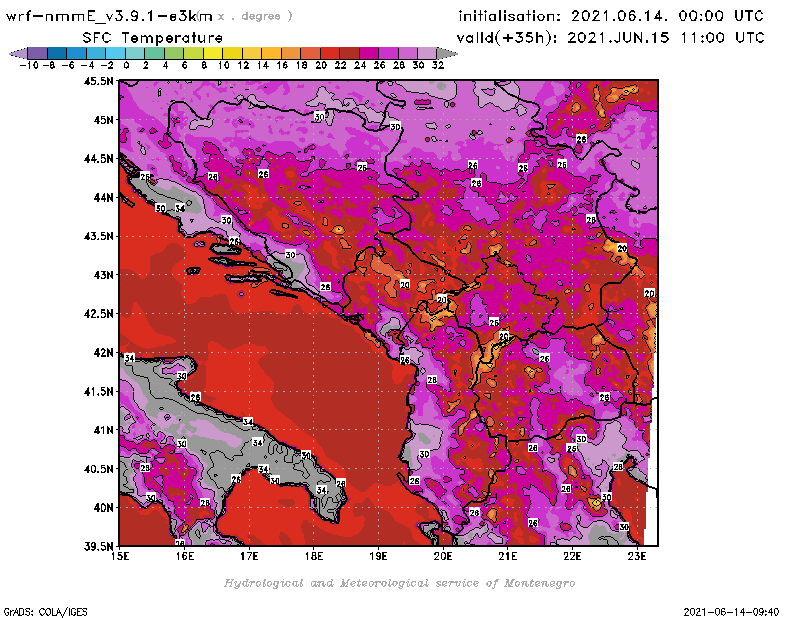The width and height of the screenshot is (800, 618).
Task: Click the '16' value under the color legend
Action: [x=282, y=66]
